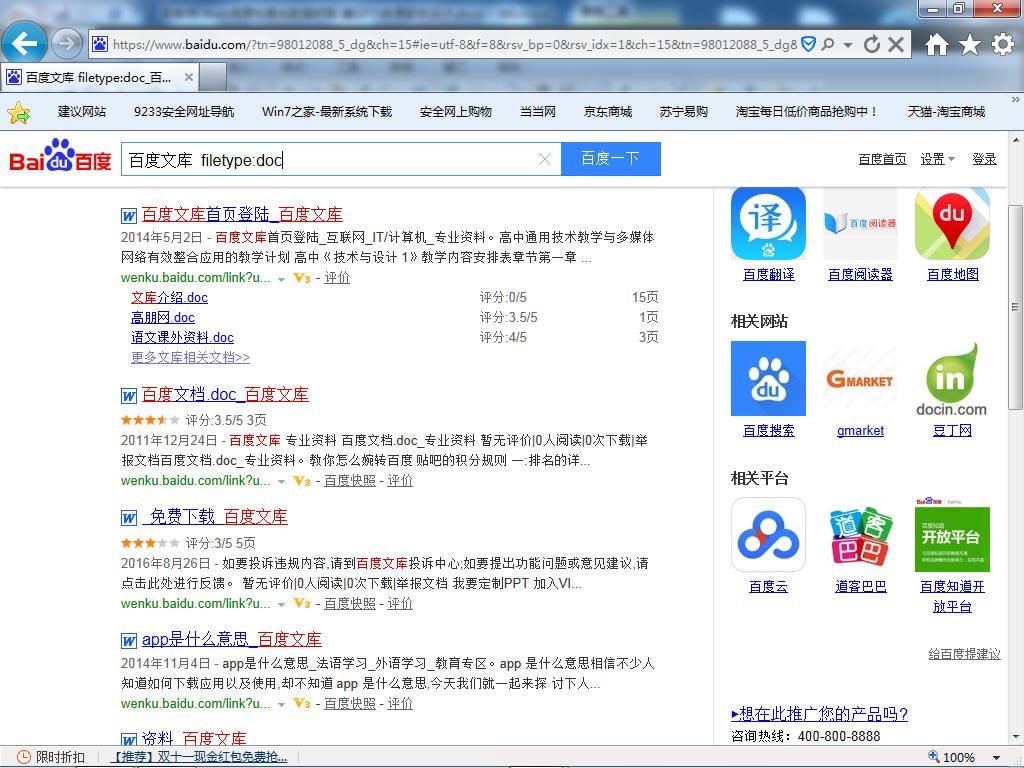Click the add-to-favorites-bar star icon
1024x768 pixels.
click(x=18, y=112)
